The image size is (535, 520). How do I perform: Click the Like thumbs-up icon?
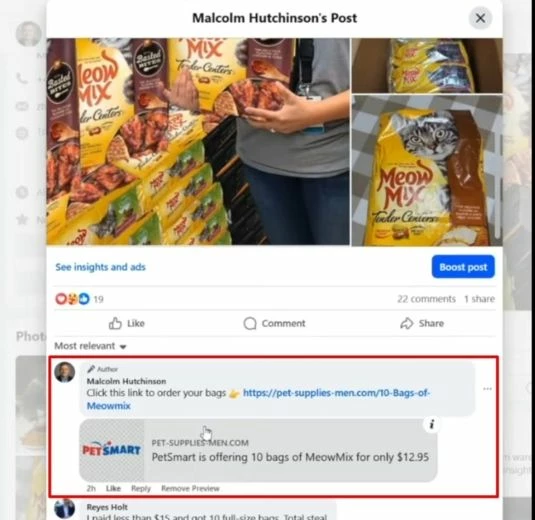[115, 323]
